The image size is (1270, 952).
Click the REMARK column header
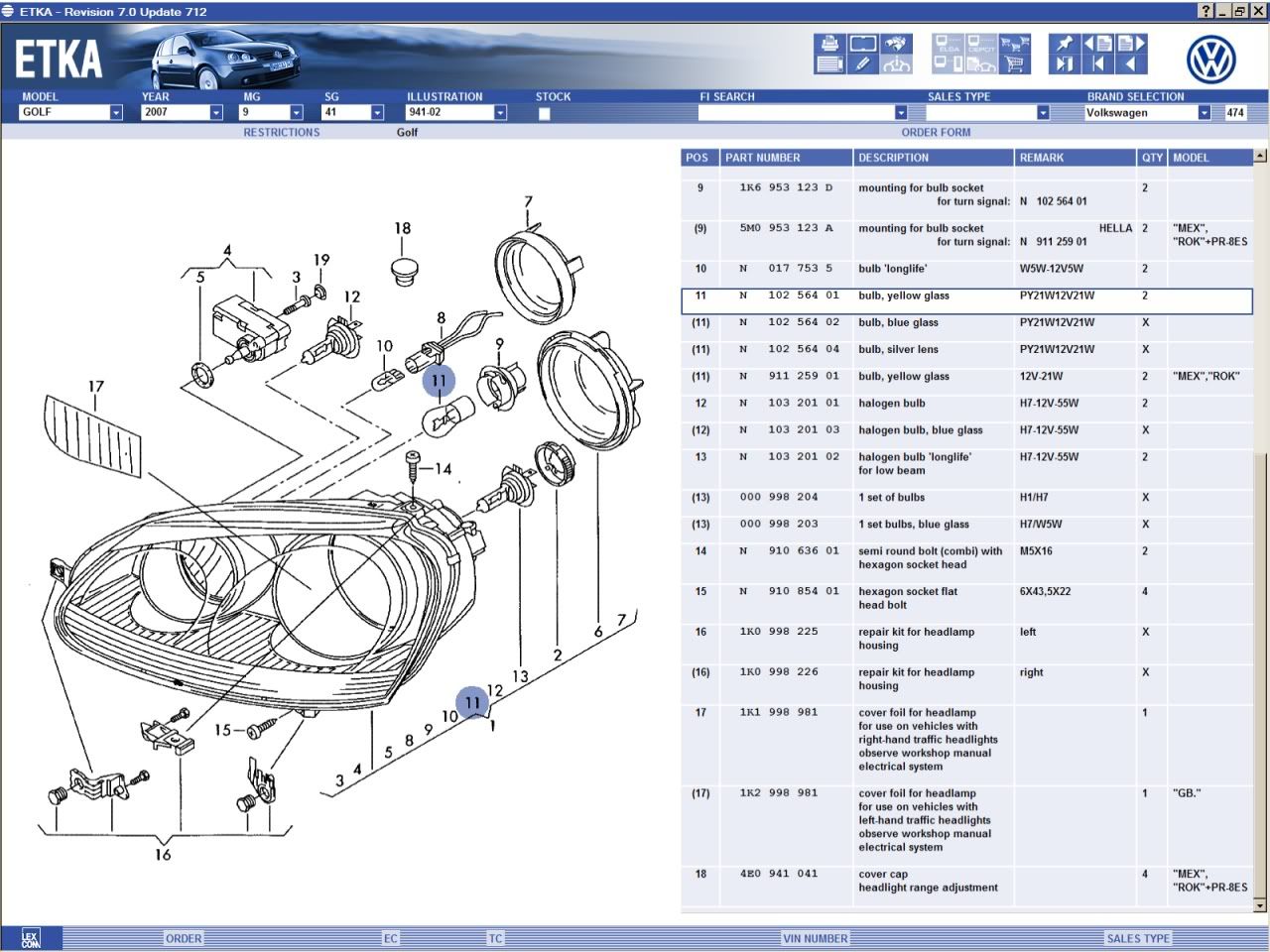click(1076, 158)
